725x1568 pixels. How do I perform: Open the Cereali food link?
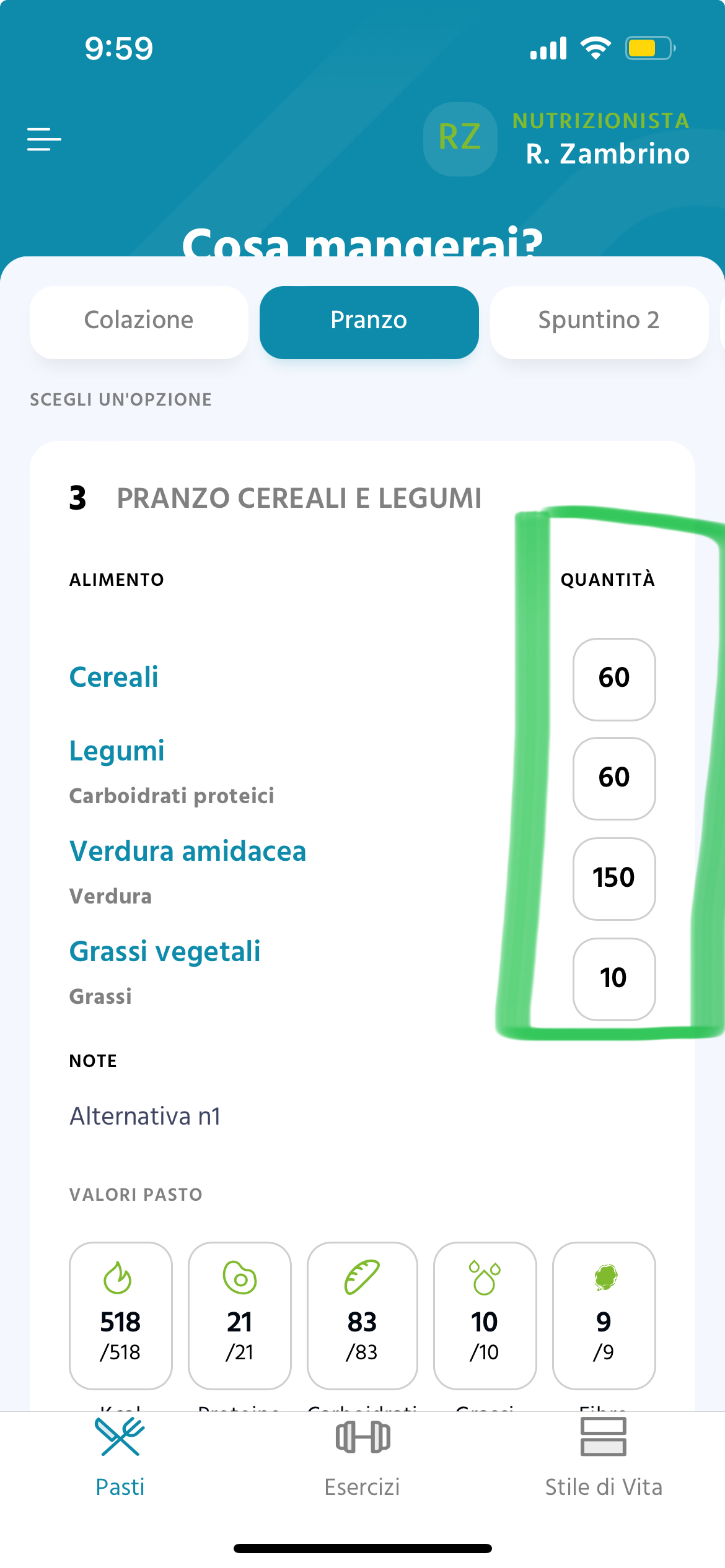(x=114, y=677)
